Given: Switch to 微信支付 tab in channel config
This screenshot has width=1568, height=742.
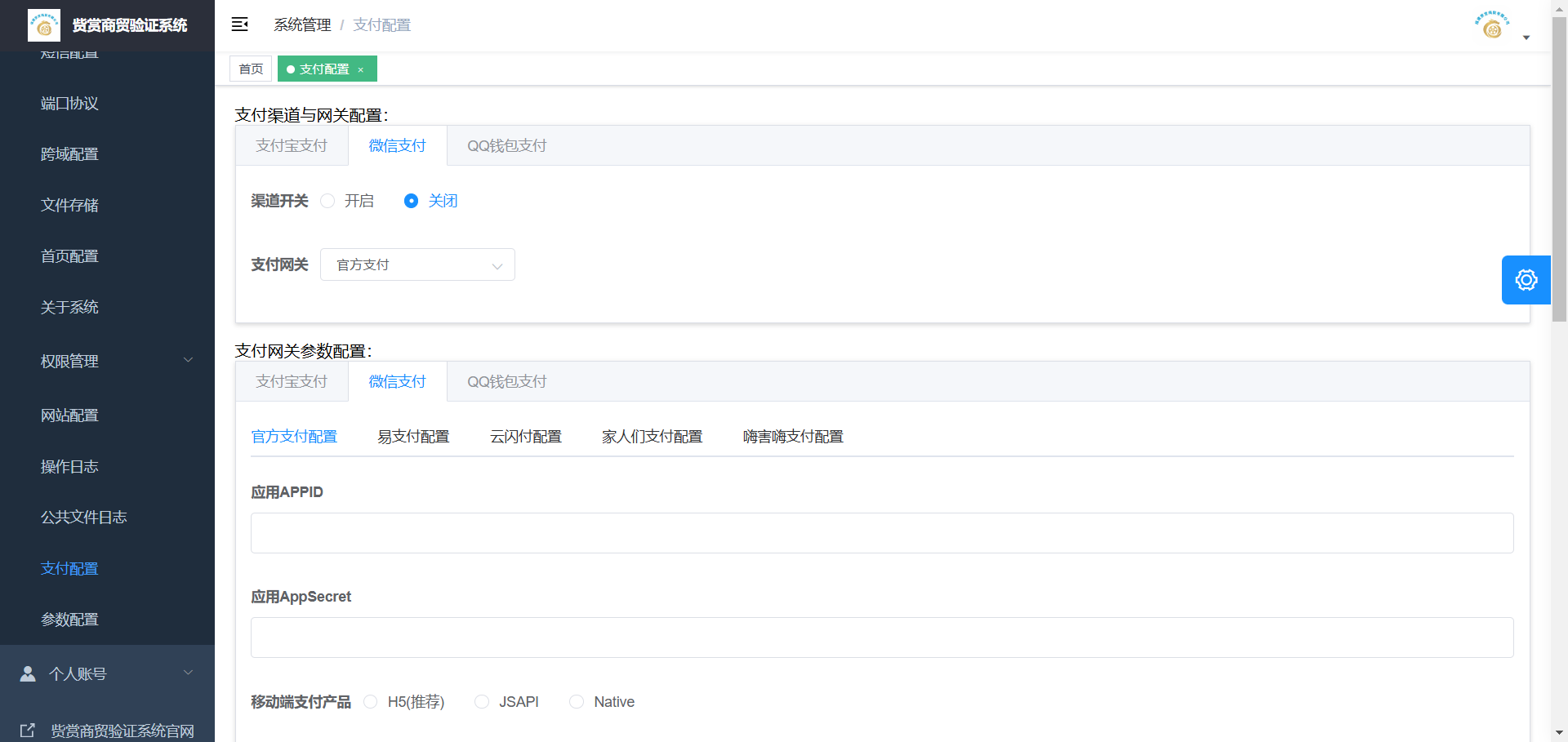Looking at the screenshot, I should 398,146.
